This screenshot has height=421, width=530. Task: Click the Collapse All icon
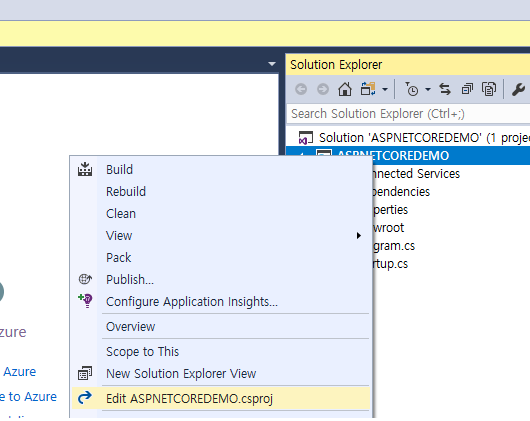point(467,89)
